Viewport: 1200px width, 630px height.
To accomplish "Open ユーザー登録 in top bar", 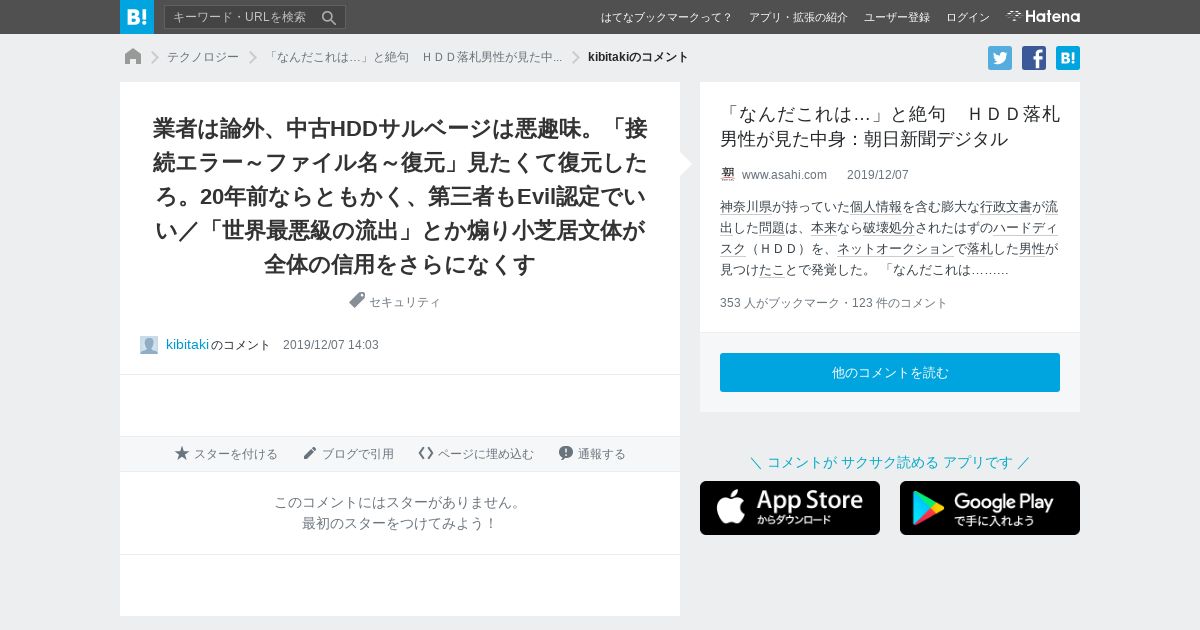I will (x=897, y=17).
